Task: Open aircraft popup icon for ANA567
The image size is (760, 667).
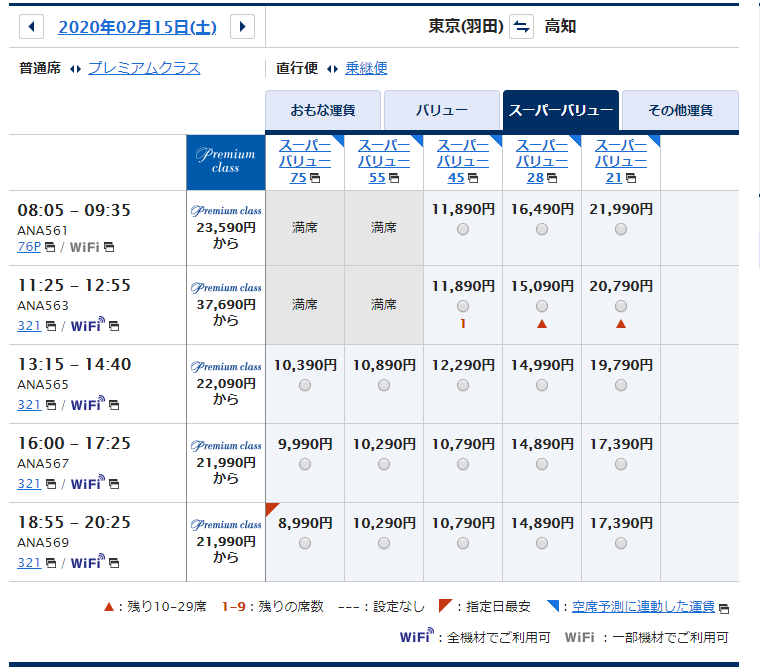Action: pyautogui.click(x=51, y=484)
